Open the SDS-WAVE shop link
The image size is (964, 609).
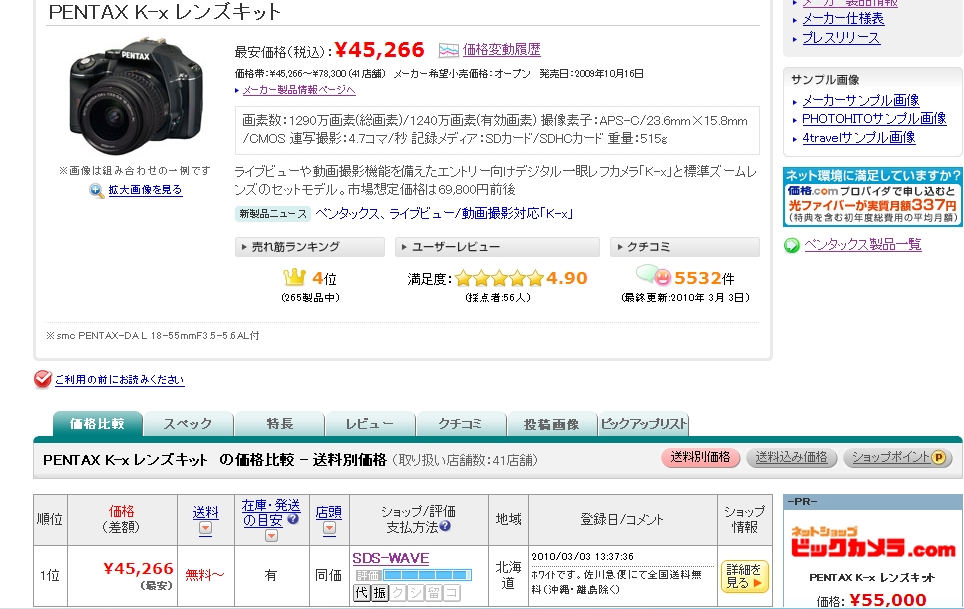pos(390,557)
